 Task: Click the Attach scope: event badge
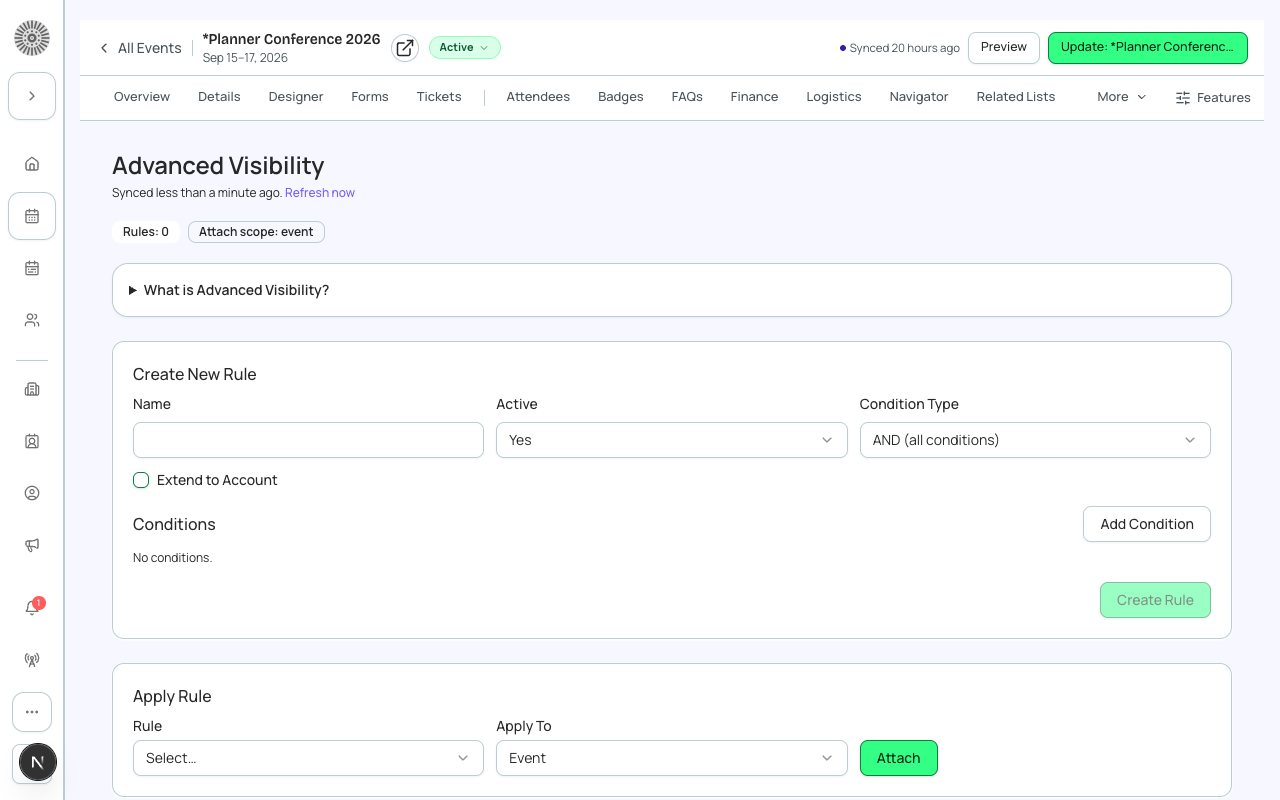coord(256,232)
